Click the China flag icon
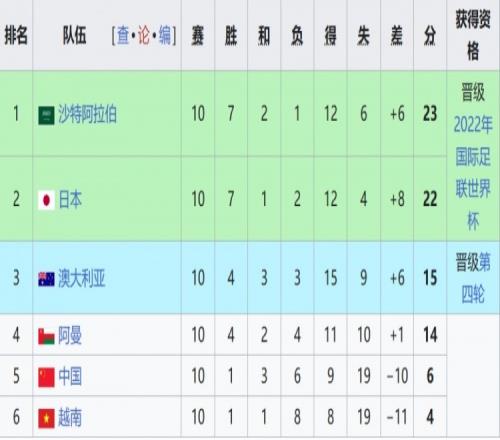Screen dimensions: 500x440 (46, 377)
